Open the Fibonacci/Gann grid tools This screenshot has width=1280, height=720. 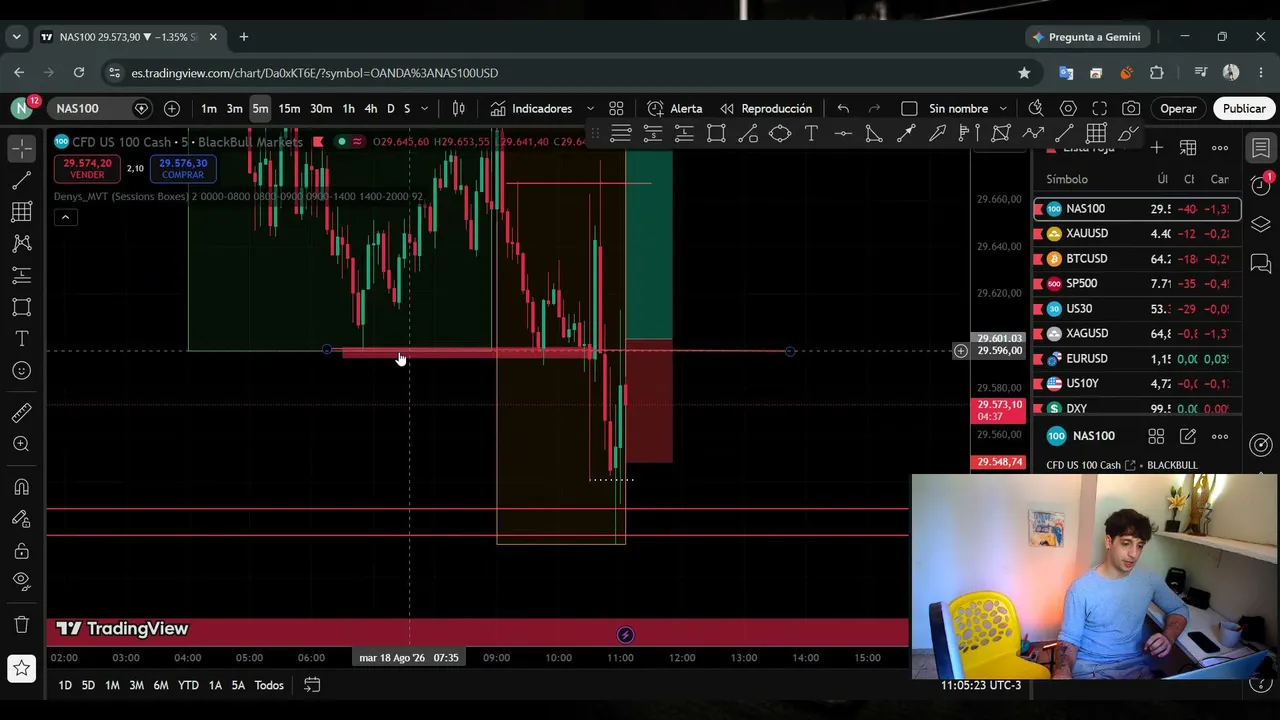[21, 212]
